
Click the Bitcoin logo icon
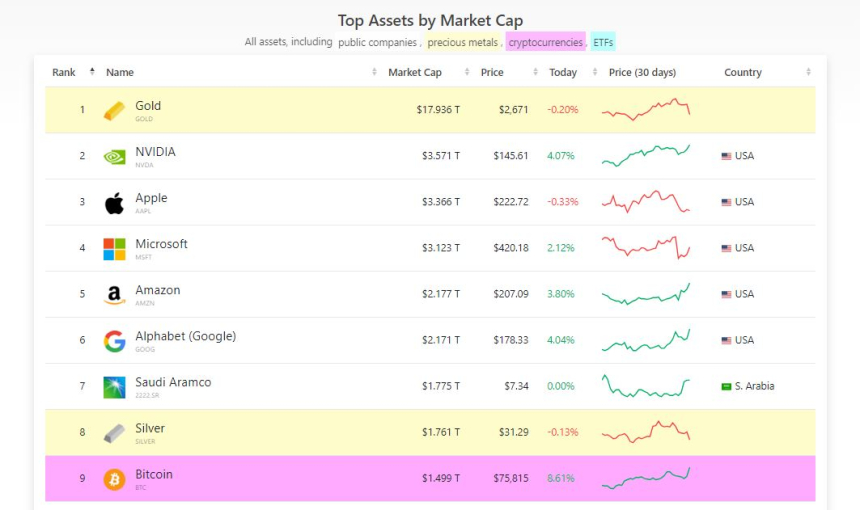[115, 479]
